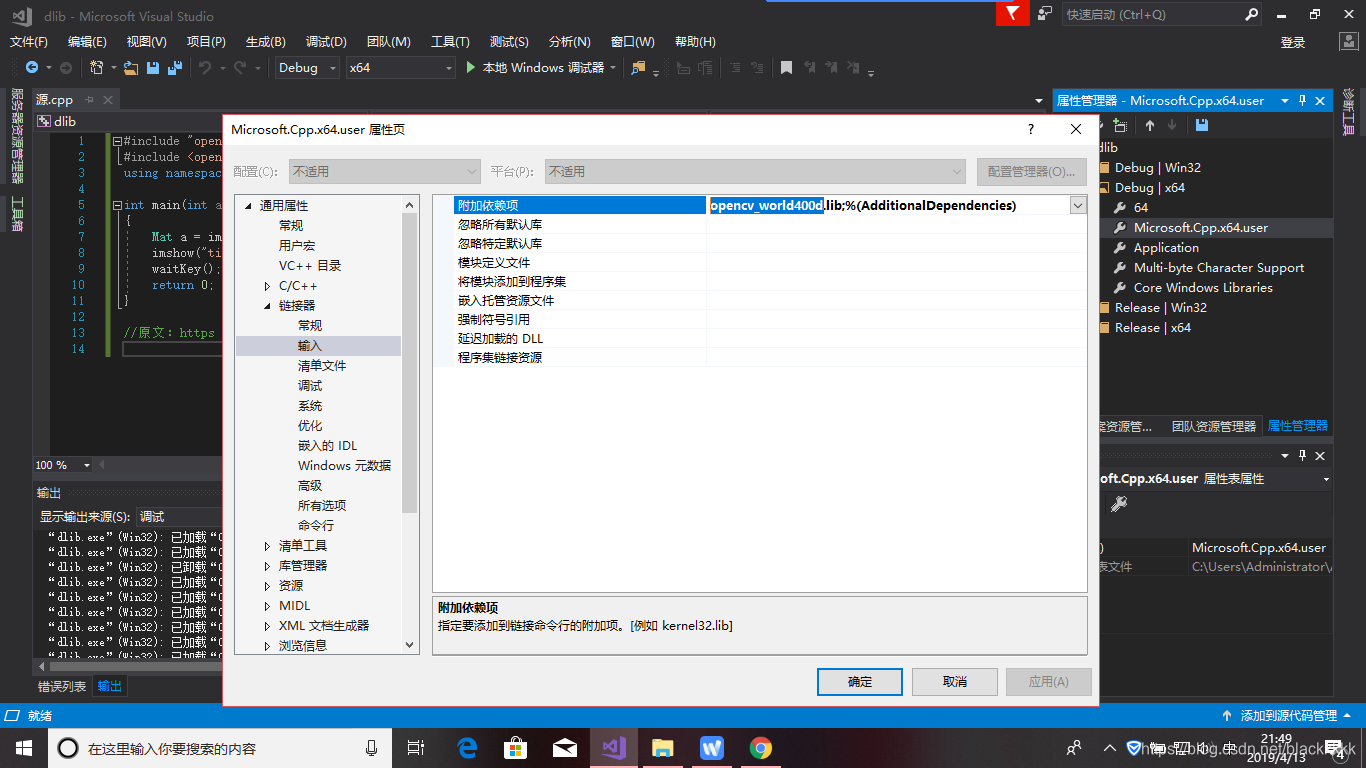Click the 登录 sign-in link
1366x768 pixels.
tap(1293, 42)
